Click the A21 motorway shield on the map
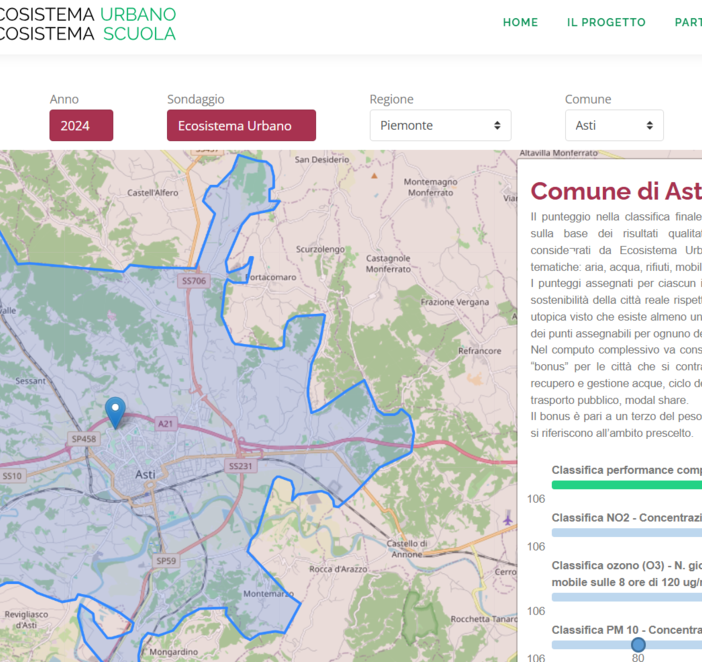The width and height of the screenshot is (702, 662). (166, 424)
